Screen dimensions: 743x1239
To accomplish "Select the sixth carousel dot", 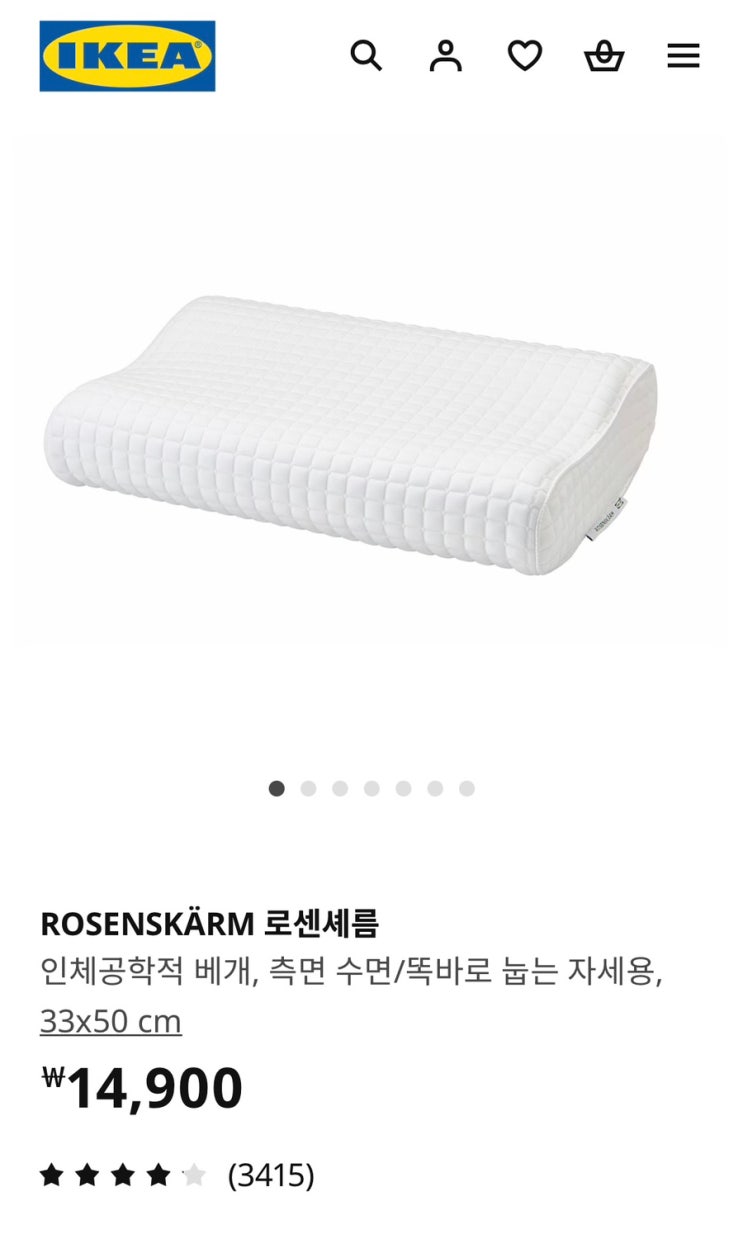I will (435, 789).
